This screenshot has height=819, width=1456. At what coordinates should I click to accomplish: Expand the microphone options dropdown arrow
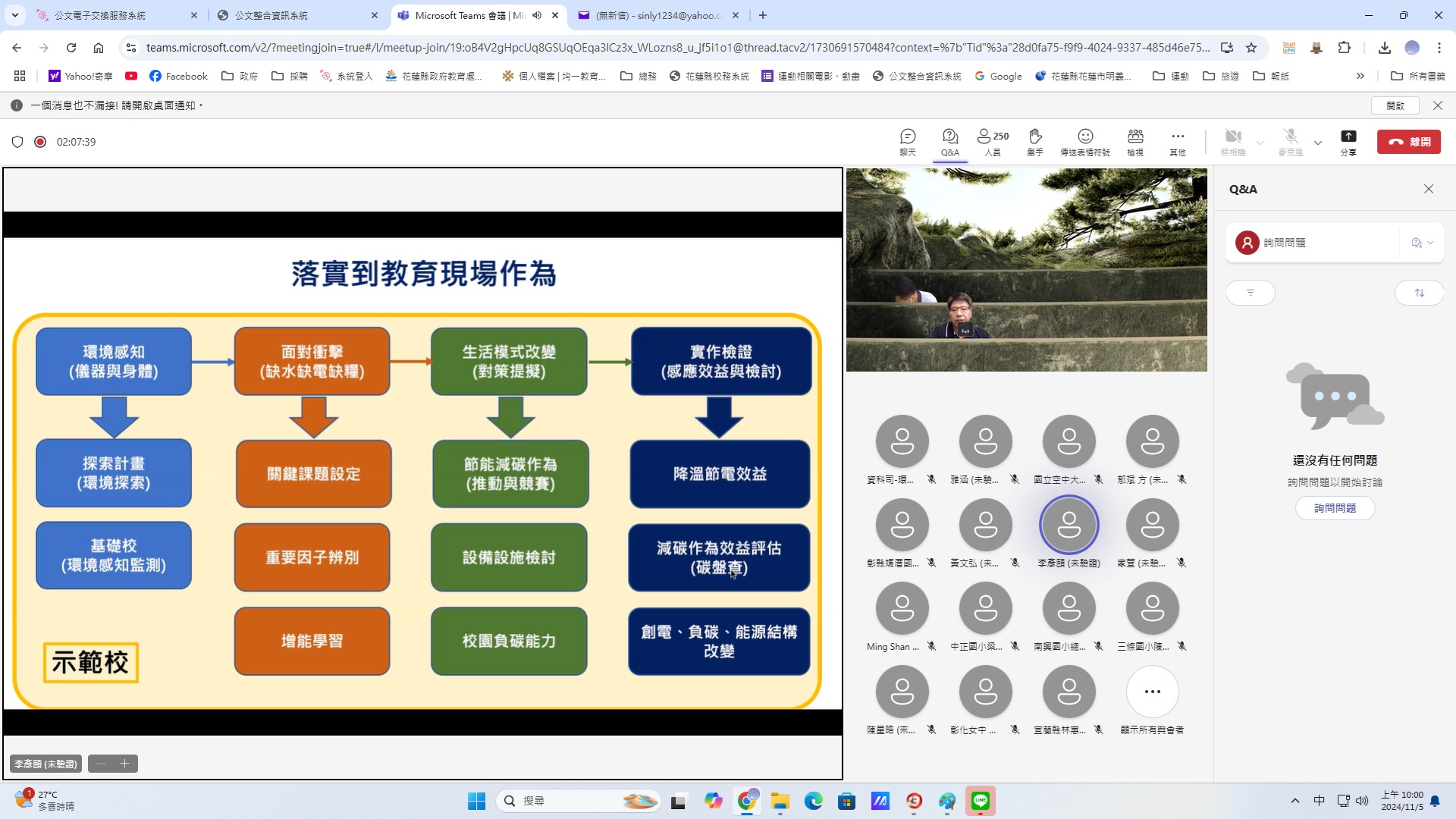1318,143
